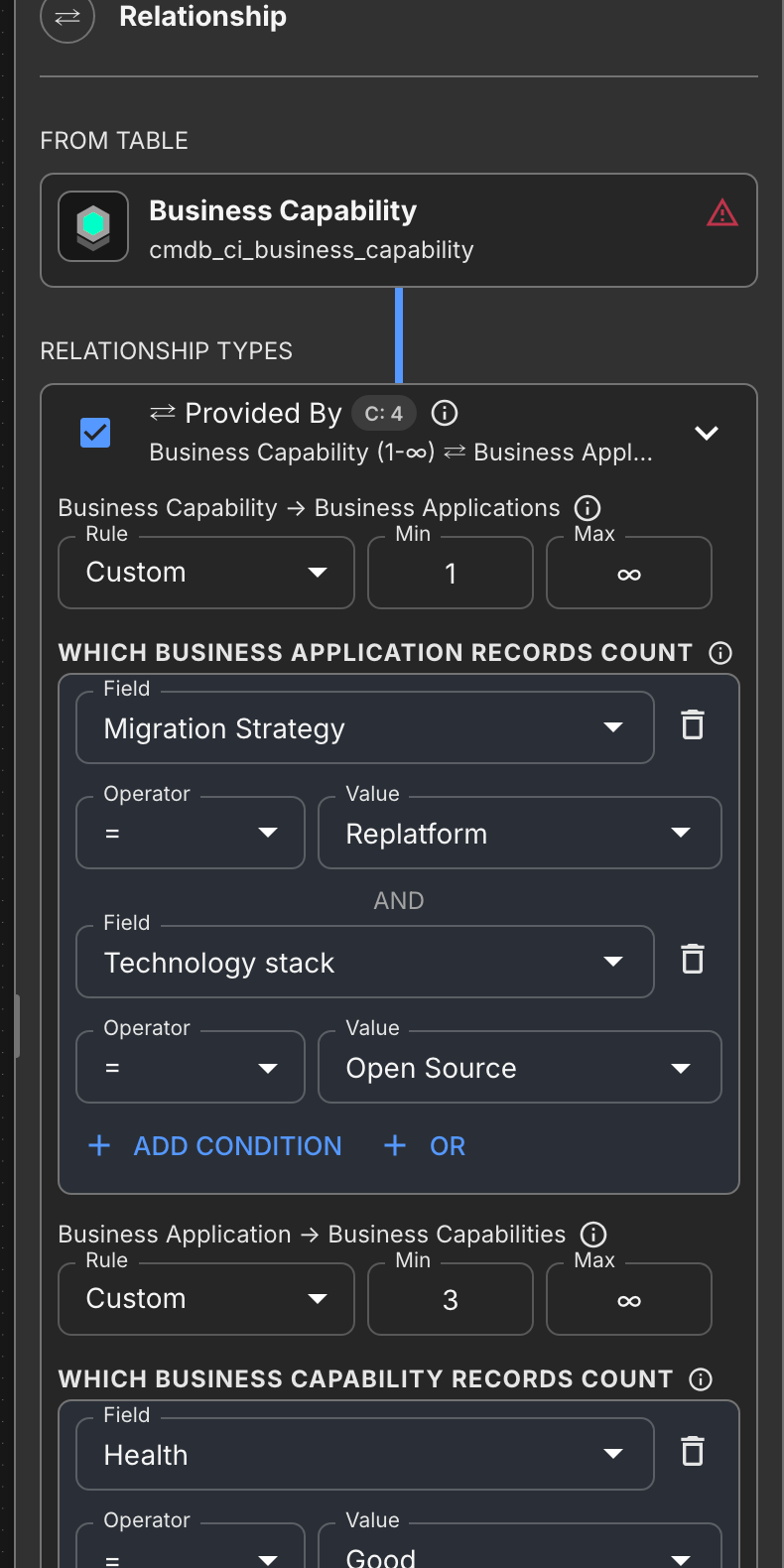The image size is (784, 1568).
Task: Click the Max field under Business Capabilities
Action: point(629,1299)
